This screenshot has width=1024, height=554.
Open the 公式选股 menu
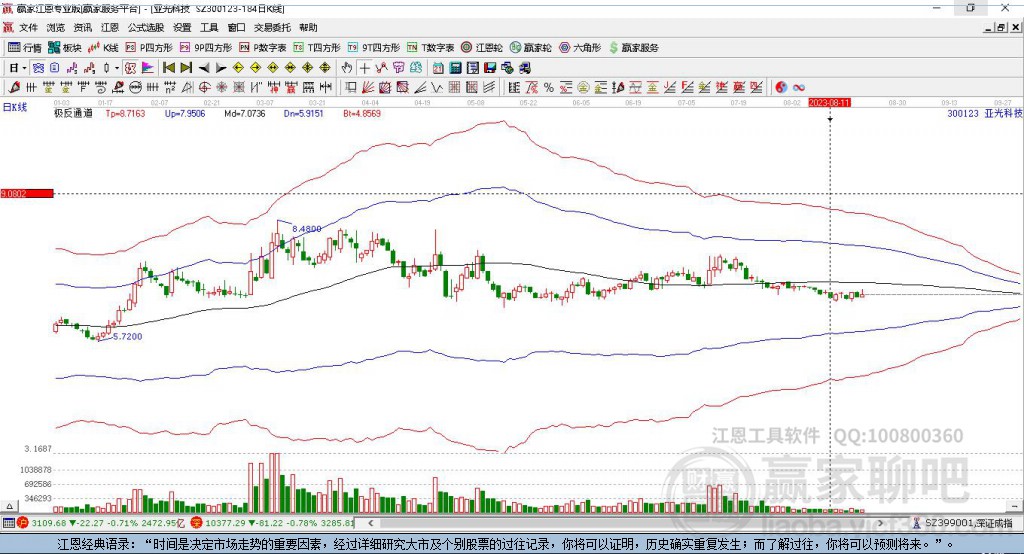tap(146, 27)
